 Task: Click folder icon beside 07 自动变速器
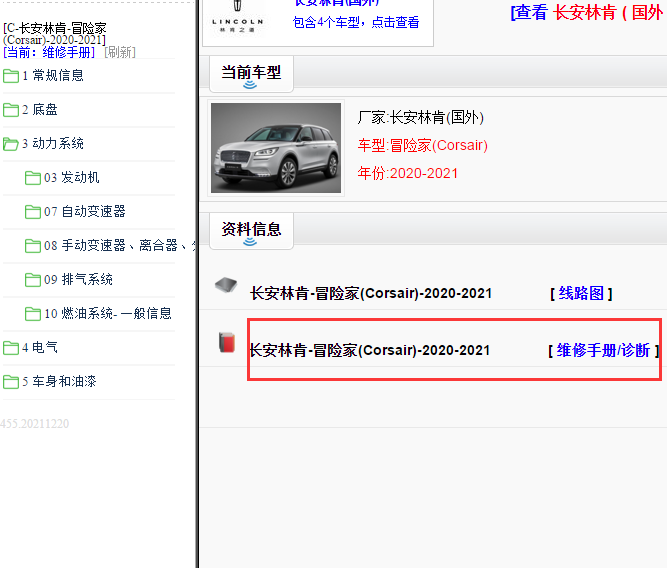[x=33, y=212]
